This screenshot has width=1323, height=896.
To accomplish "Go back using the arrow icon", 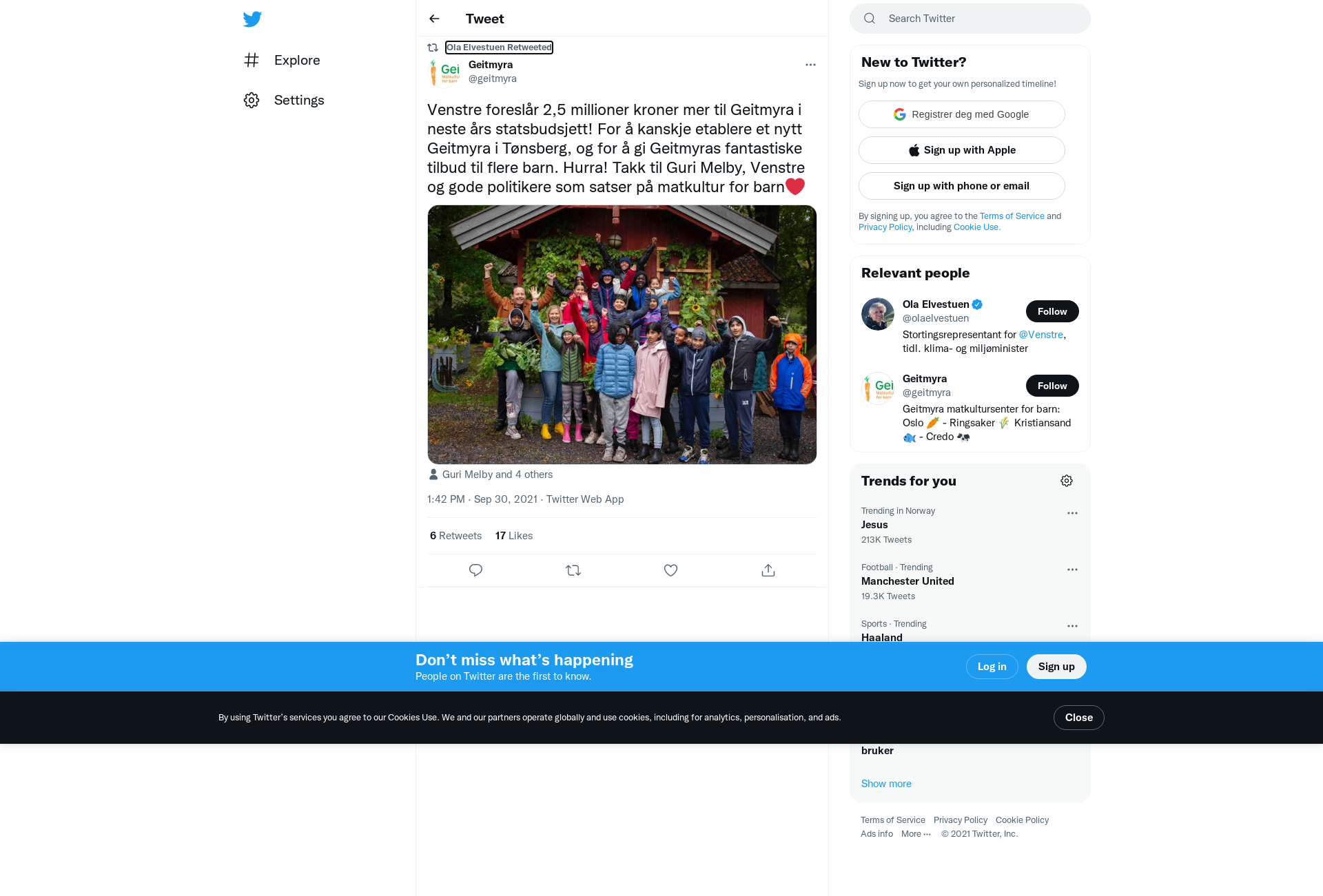I will click(434, 19).
